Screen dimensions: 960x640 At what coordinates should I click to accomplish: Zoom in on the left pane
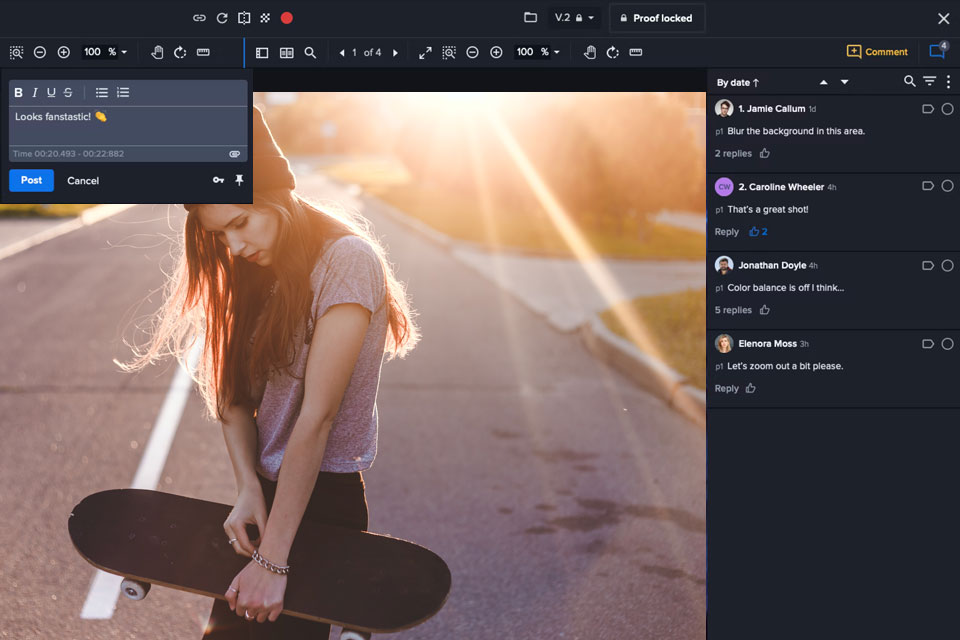point(64,53)
